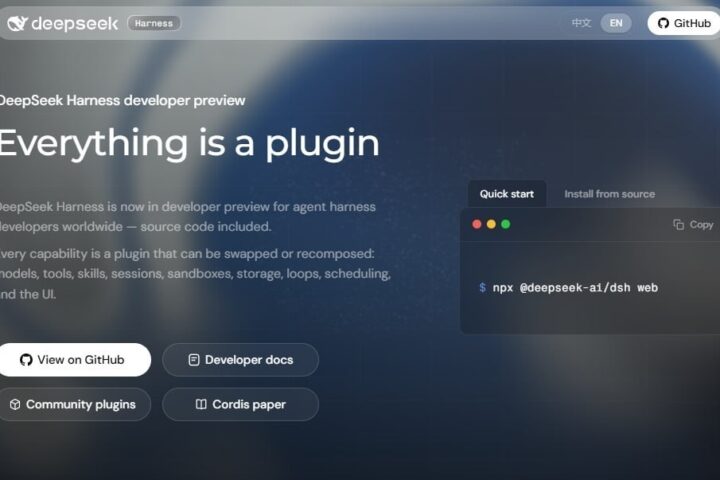The width and height of the screenshot is (720, 480).
Task: Click the copy clipboard icon
Action: click(x=678, y=225)
